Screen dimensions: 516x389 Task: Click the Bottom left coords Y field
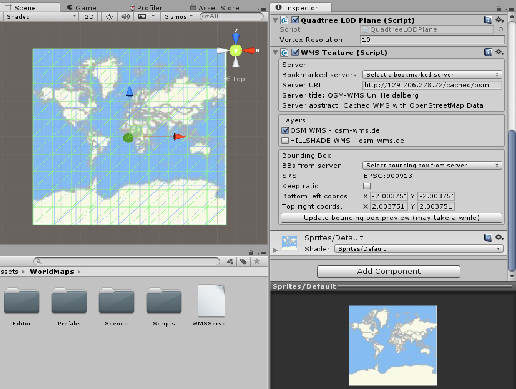point(436,196)
